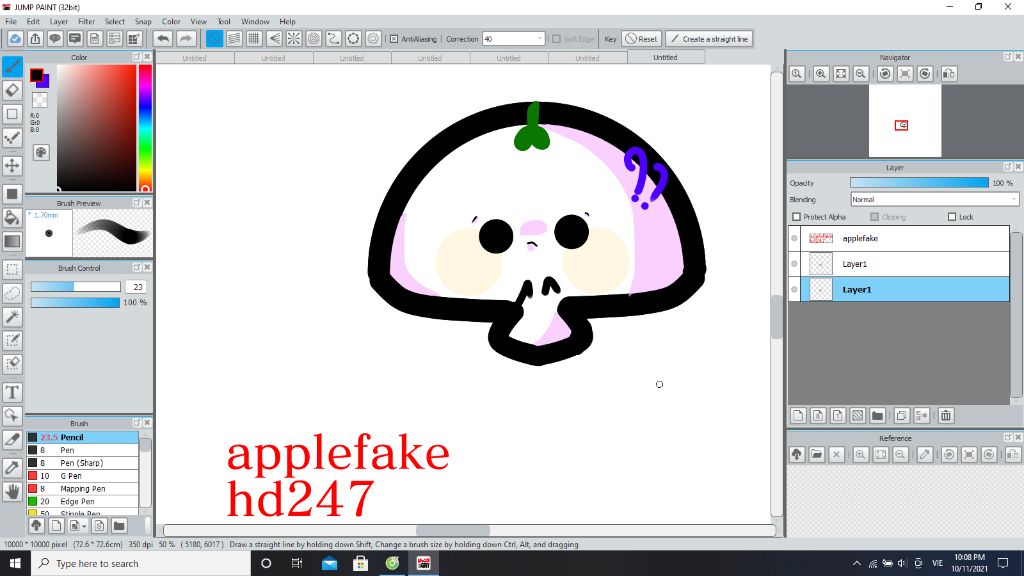Open the color palette icon

(40, 152)
